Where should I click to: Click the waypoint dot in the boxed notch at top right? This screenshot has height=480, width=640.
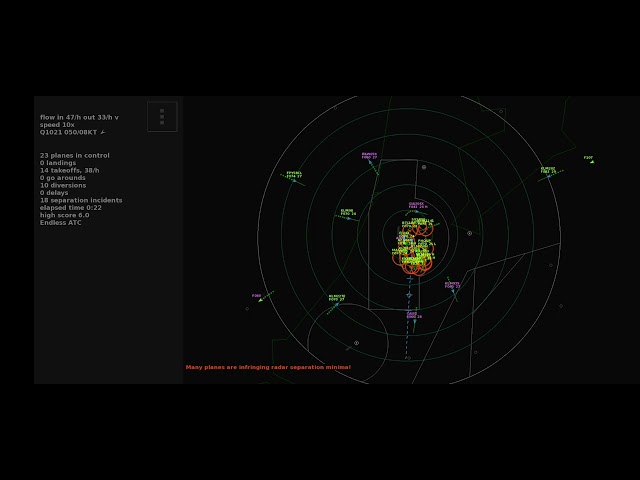pos(501,111)
